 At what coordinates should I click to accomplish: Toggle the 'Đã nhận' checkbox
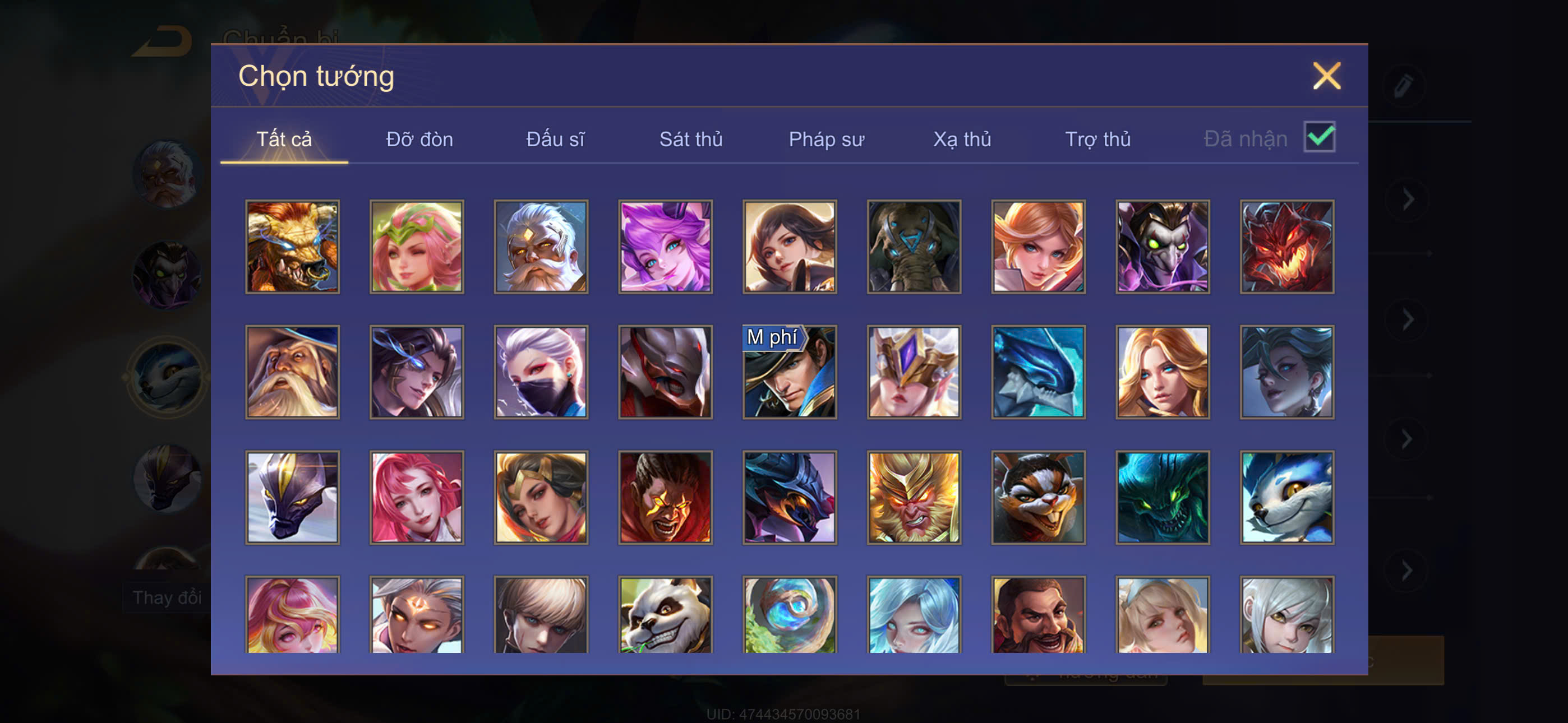(x=1319, y=137)
